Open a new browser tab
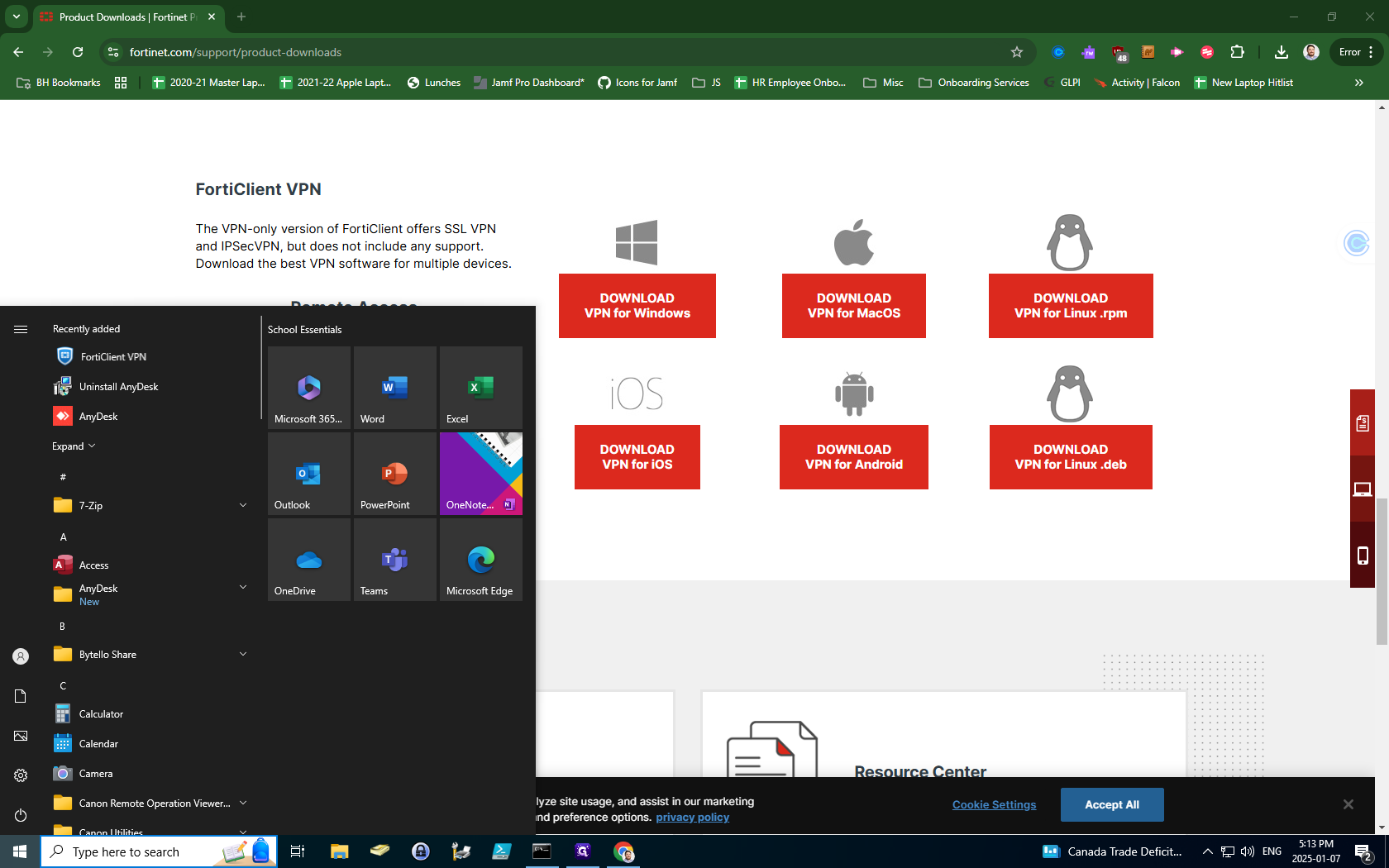The width and height of the screenshot is (1389, 868). (241, 17)
